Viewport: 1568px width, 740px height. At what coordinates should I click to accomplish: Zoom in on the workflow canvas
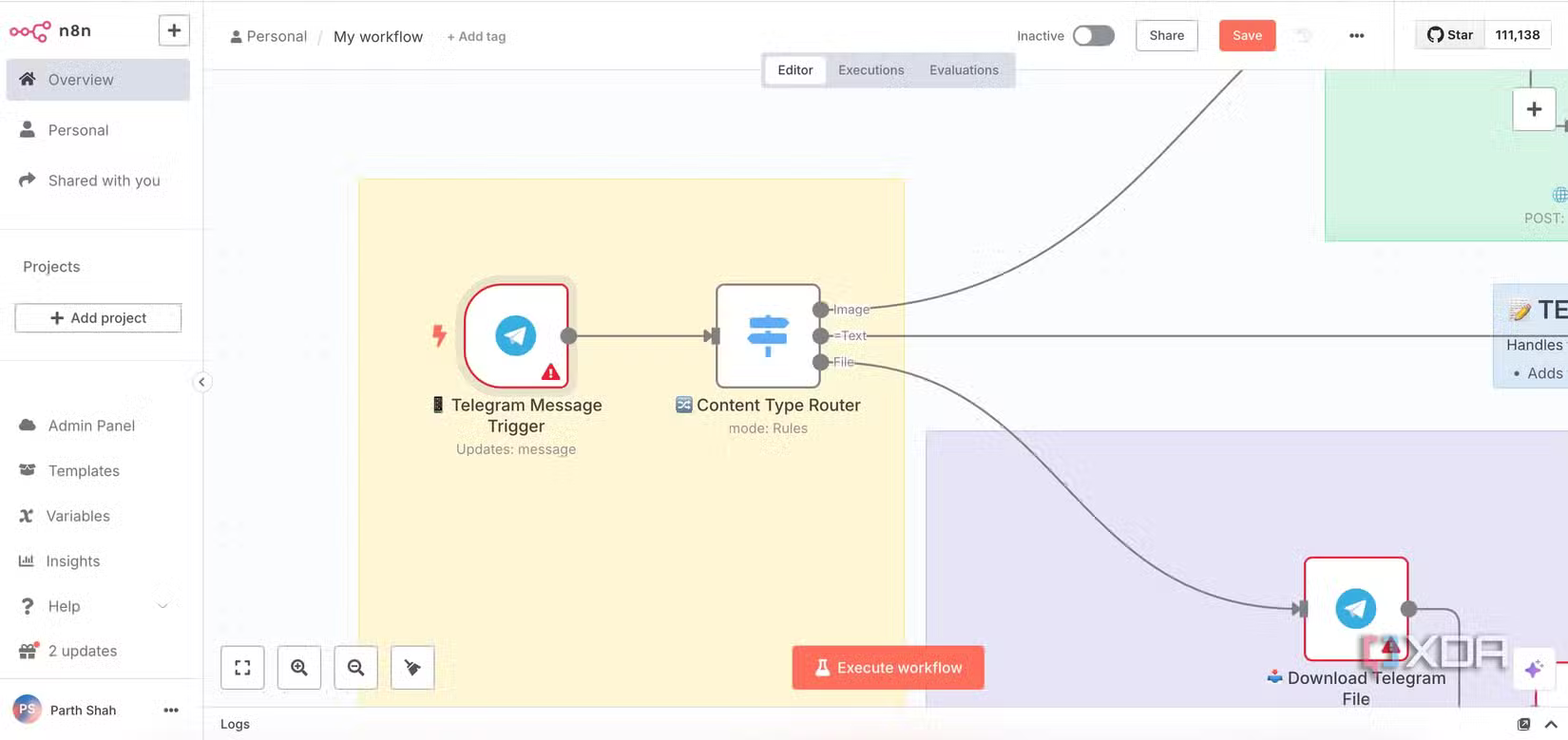point(299,668)
